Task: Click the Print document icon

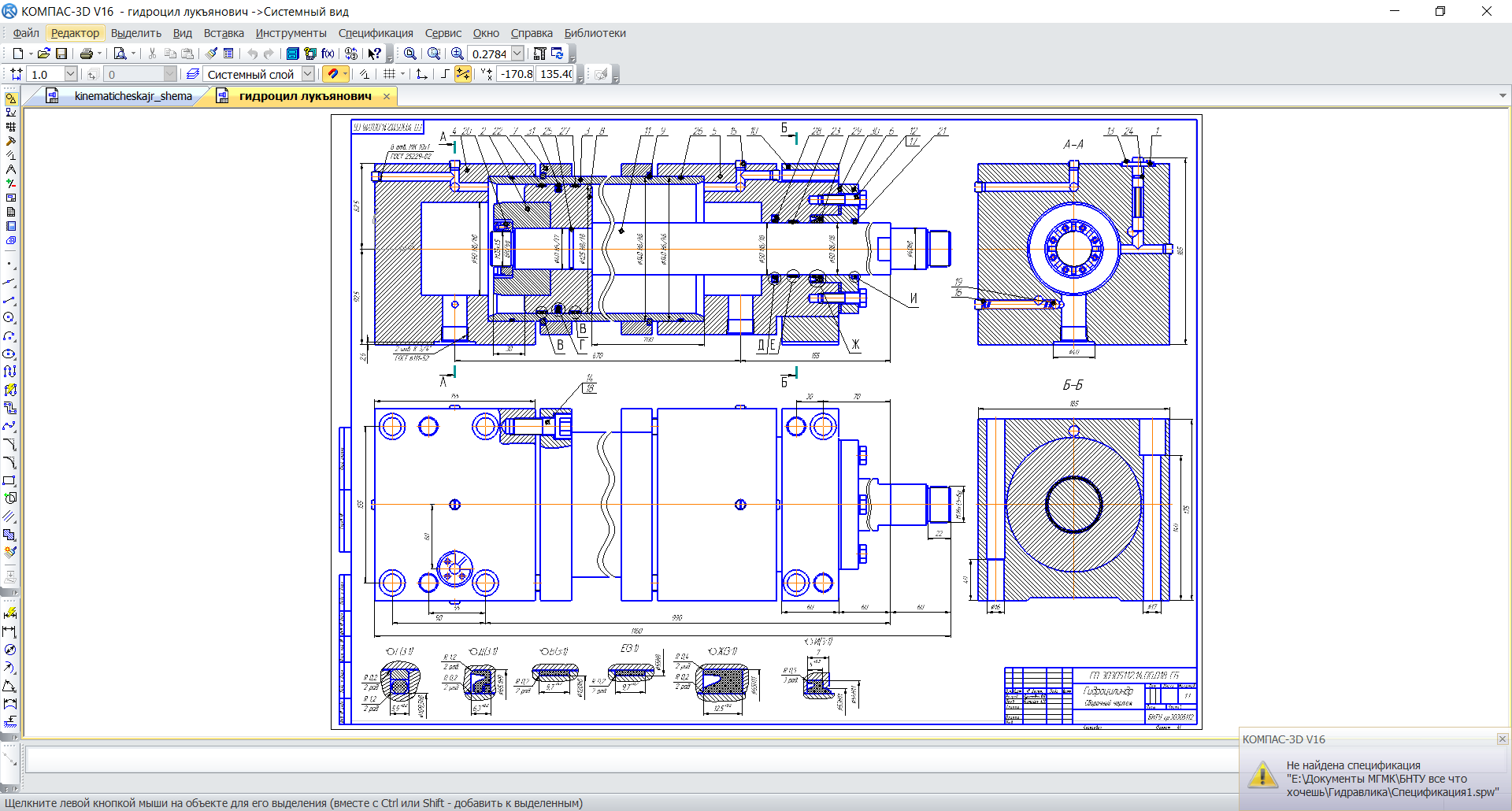Action: point(86,54)
